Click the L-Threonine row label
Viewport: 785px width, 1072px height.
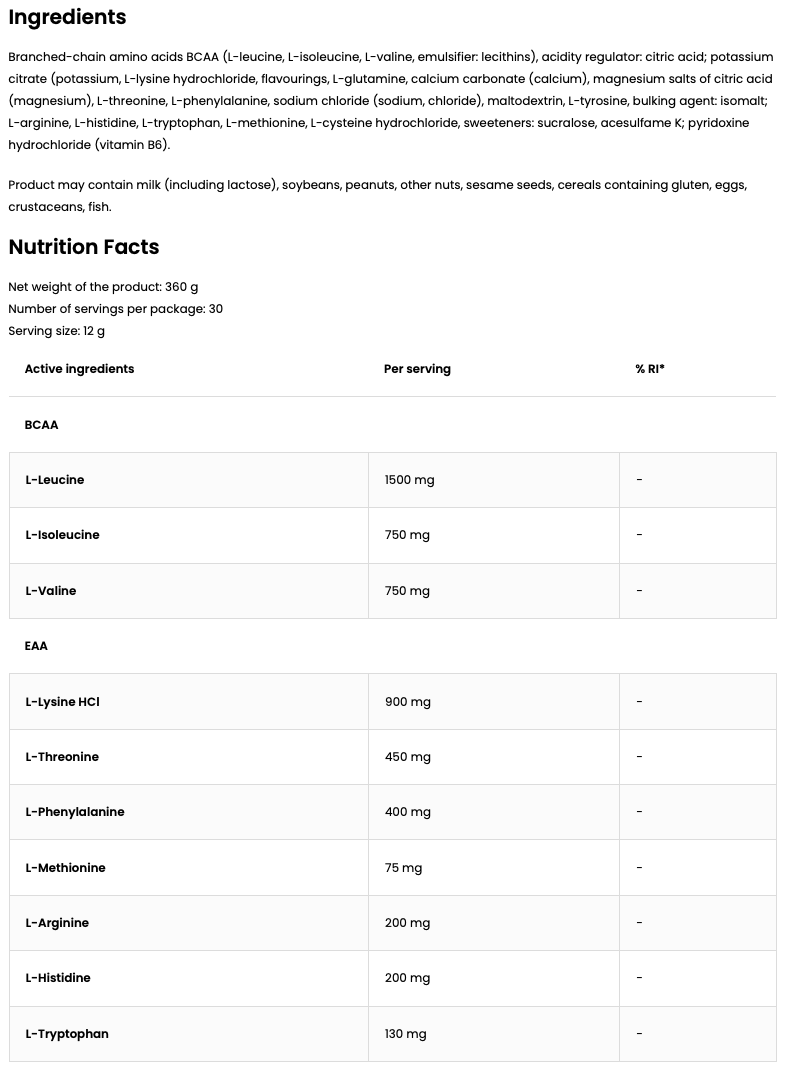click(62, 757)
